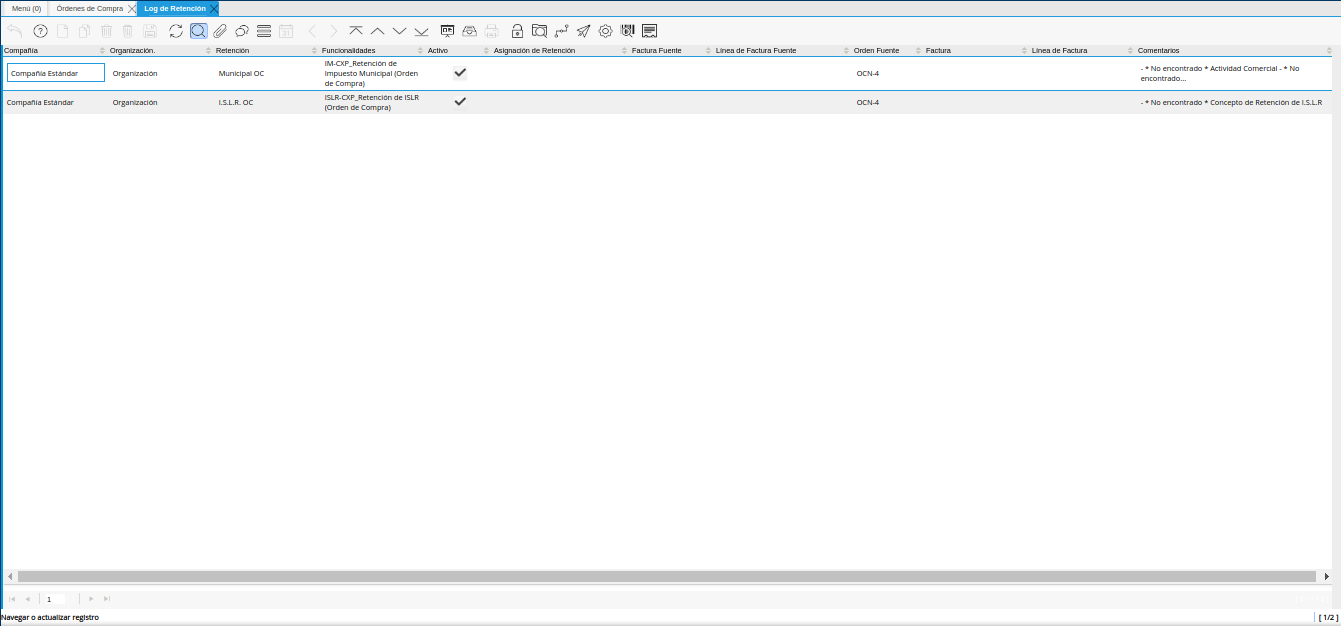Toggle Activo checkbox in I.S.L.R. OC row
Viewport: 1341px width, 626px height.
[460, 102]
